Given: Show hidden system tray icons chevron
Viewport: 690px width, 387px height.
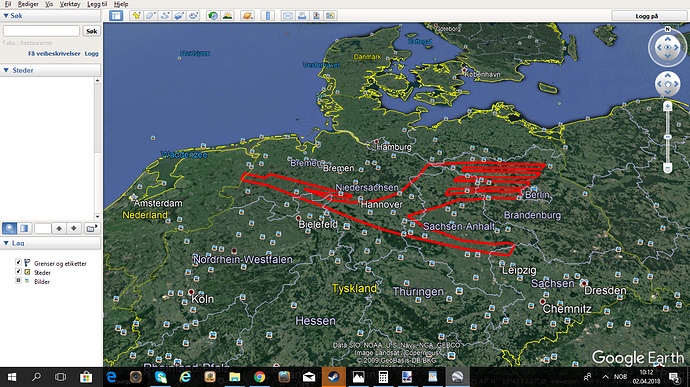Looking at the screenshot, I should tap(606, 377).
